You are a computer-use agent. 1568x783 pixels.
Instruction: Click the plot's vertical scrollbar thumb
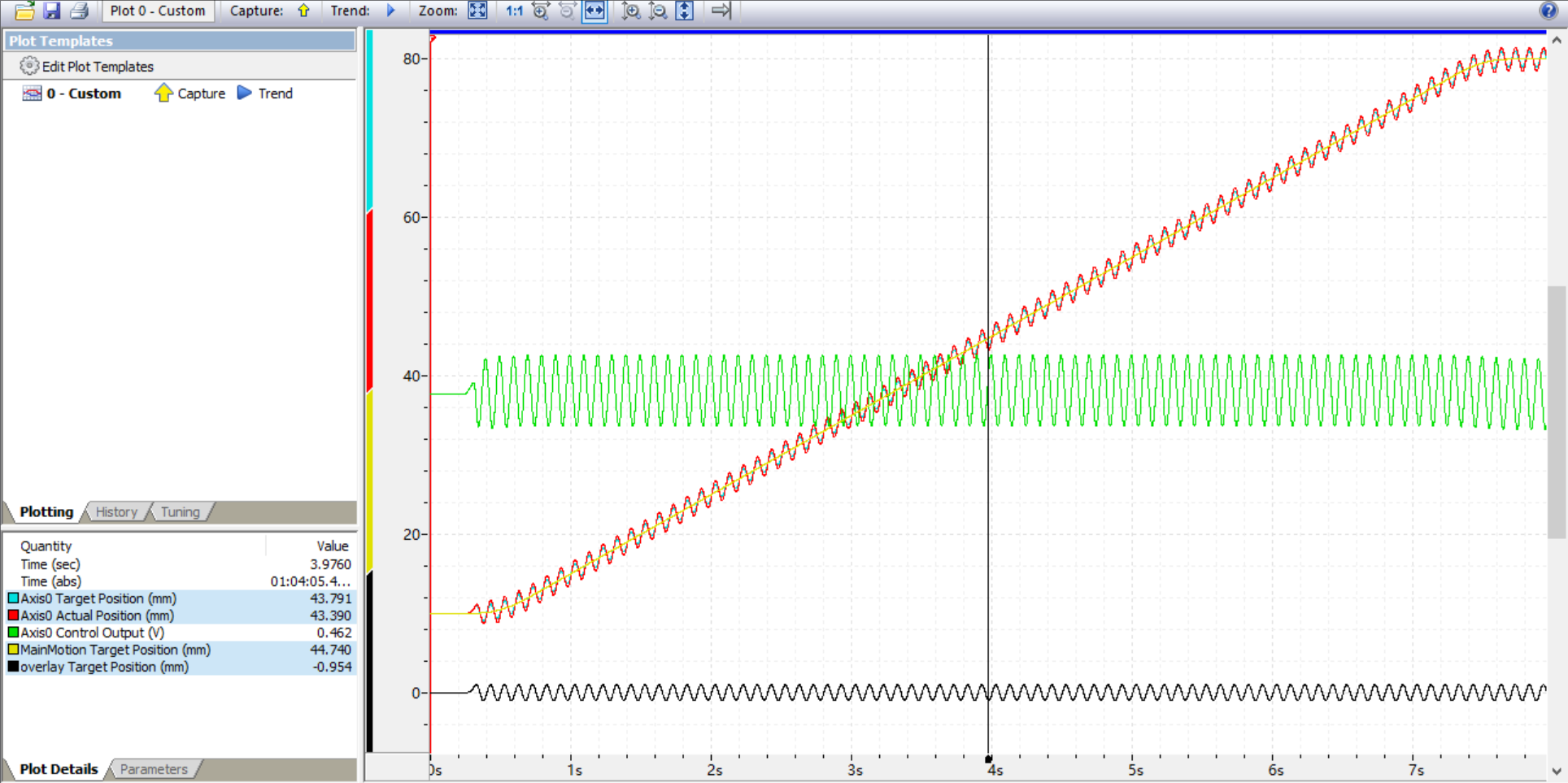tap(1556, 411)
